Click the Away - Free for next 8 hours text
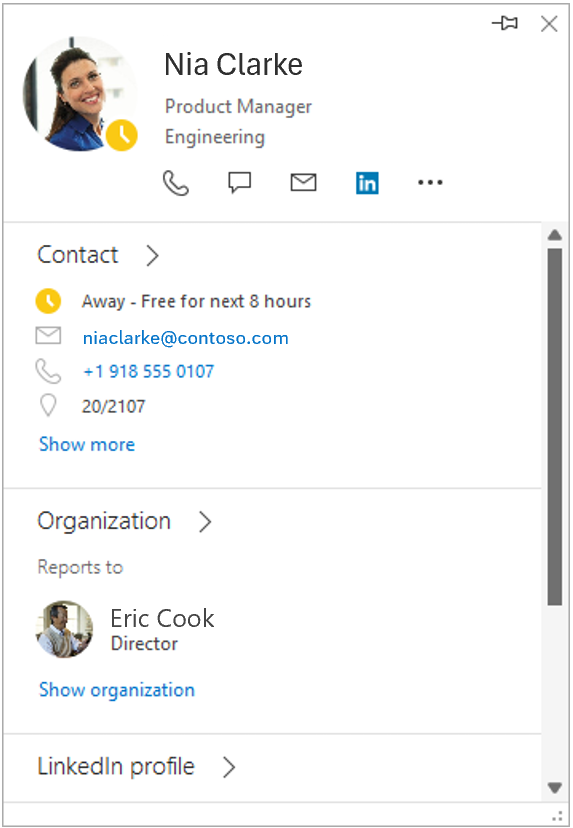Screen dimensions: 573x828 [196, 302]
